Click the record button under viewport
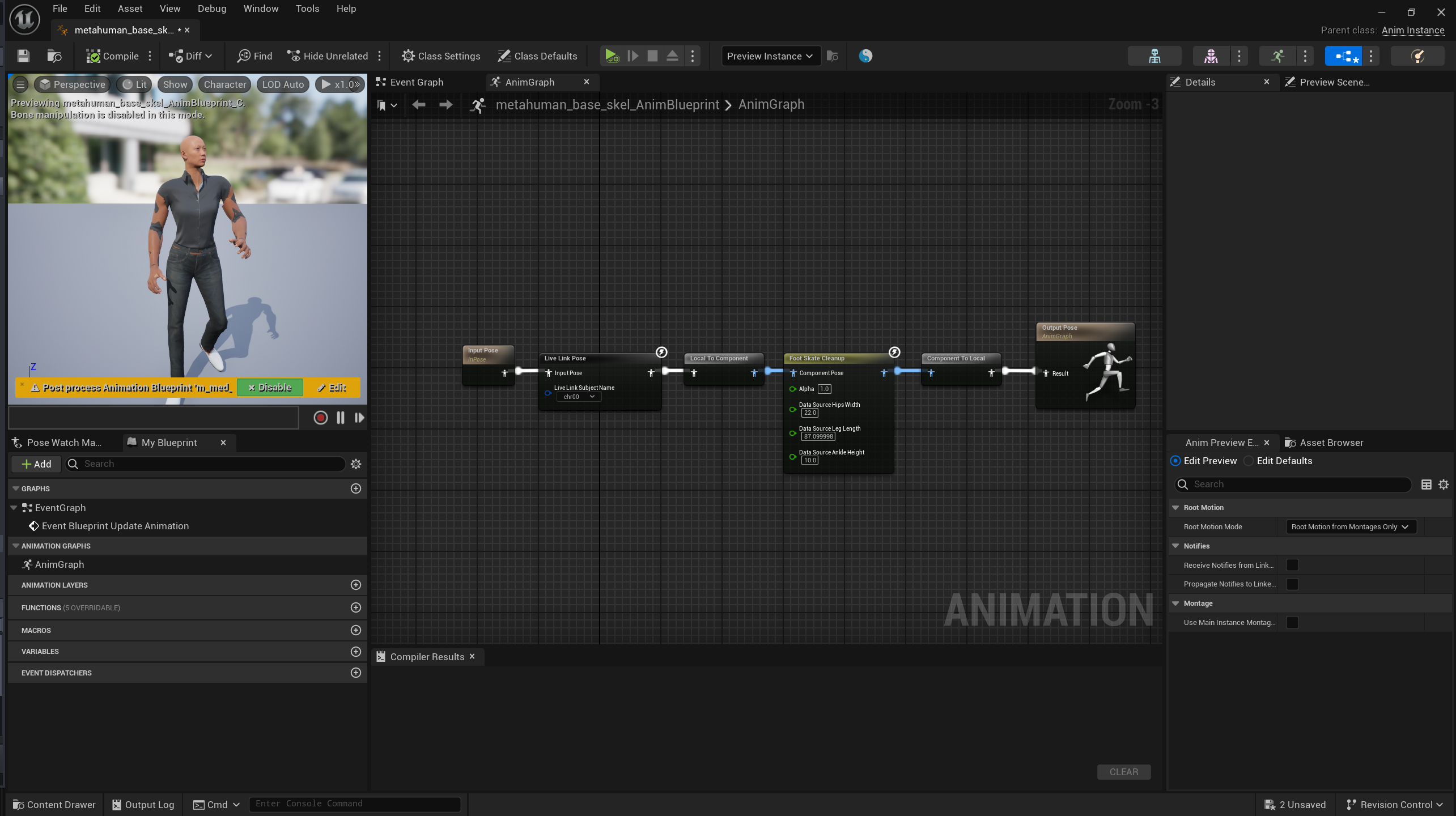 [320, 418]
